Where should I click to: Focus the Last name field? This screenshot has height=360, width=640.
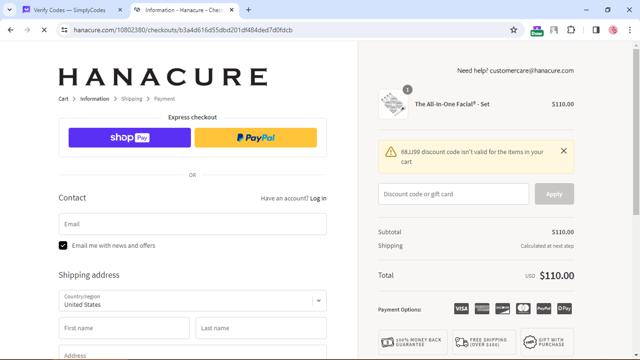click(x=261, y=328)
